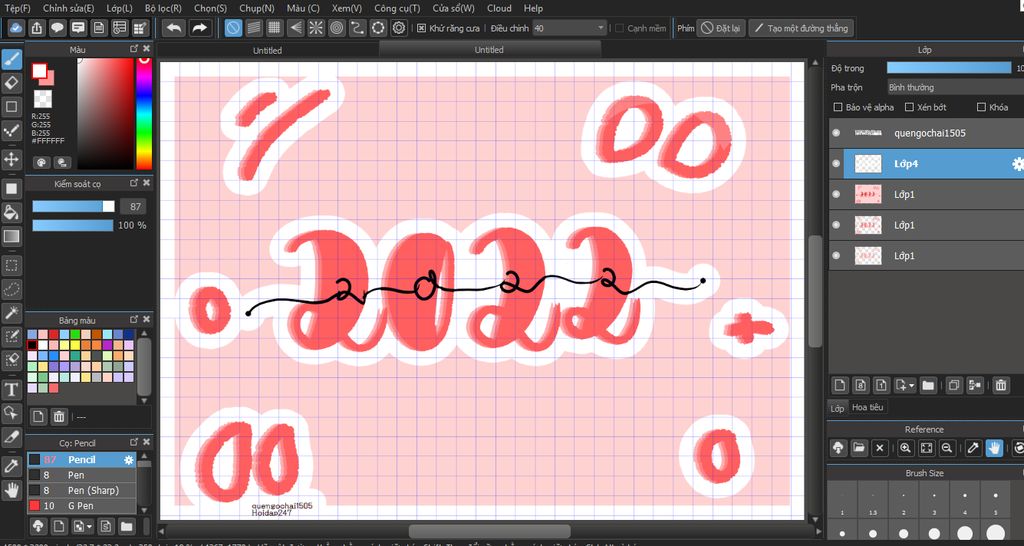Delete layer with trash icon in layer panel
Screen dimensions: 1024x546
pos(1000,385)
